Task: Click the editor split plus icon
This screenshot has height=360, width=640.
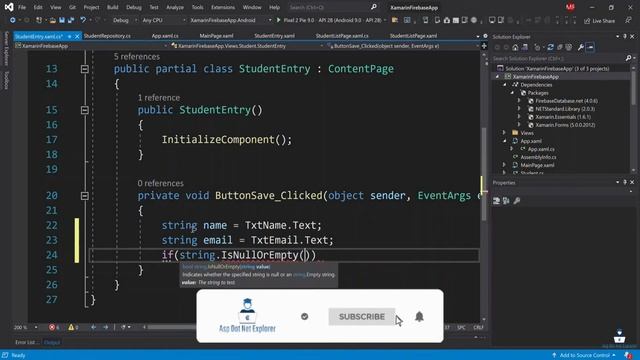Action: 484,46
